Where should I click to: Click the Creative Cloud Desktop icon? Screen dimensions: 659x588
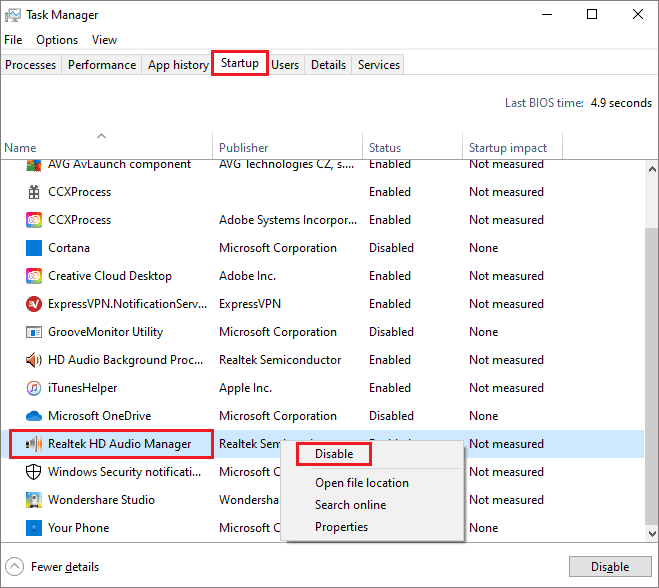click(34, 276)
